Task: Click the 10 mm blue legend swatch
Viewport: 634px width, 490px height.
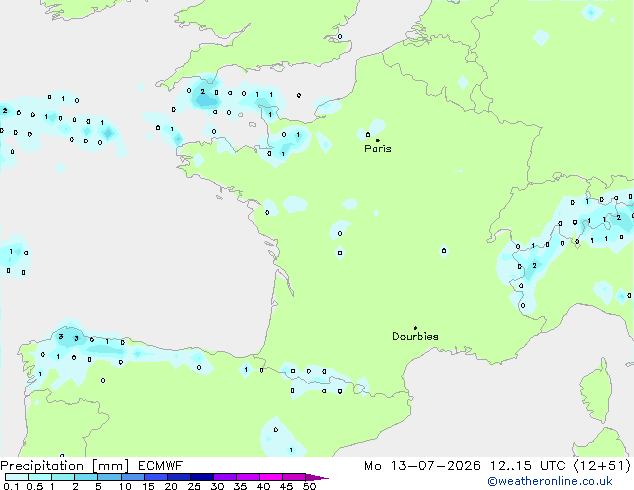Action: (133, 477)
